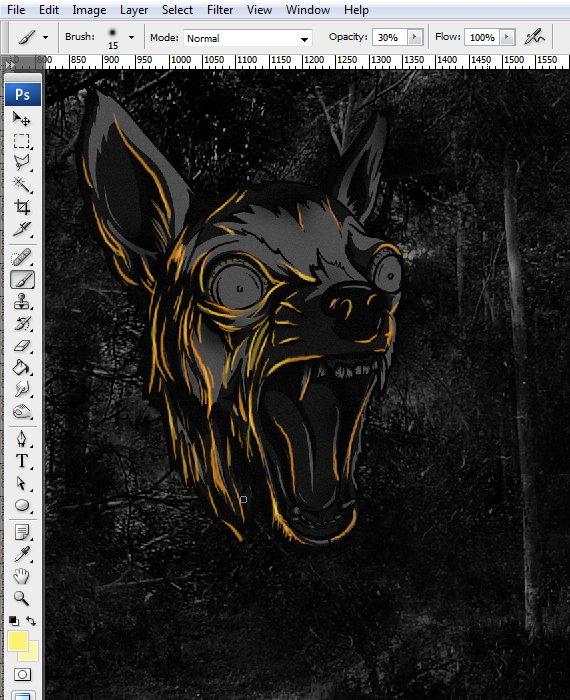Select the Path Selection tool
Screen dimensions: 570x700
coord(21,483)
